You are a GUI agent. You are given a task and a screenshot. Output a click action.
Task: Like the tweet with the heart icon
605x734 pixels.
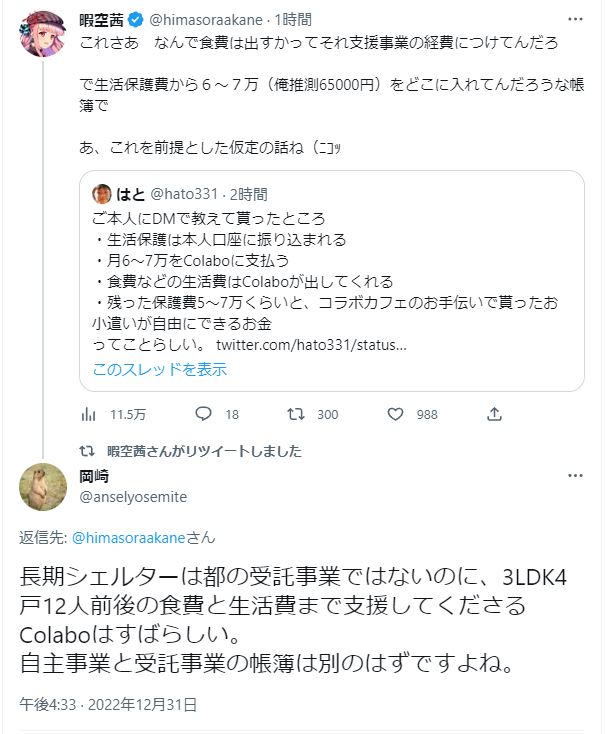coord(396,414)
